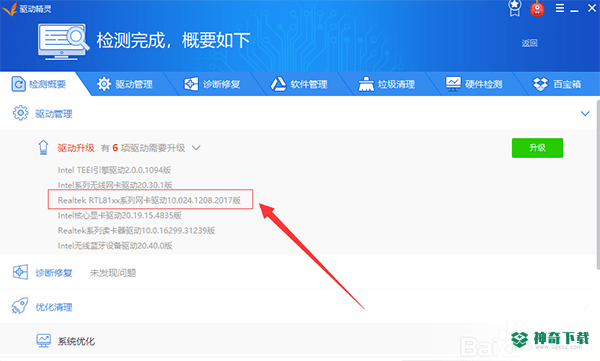Switch to the 硬件检测 tab

coord(474,84)
